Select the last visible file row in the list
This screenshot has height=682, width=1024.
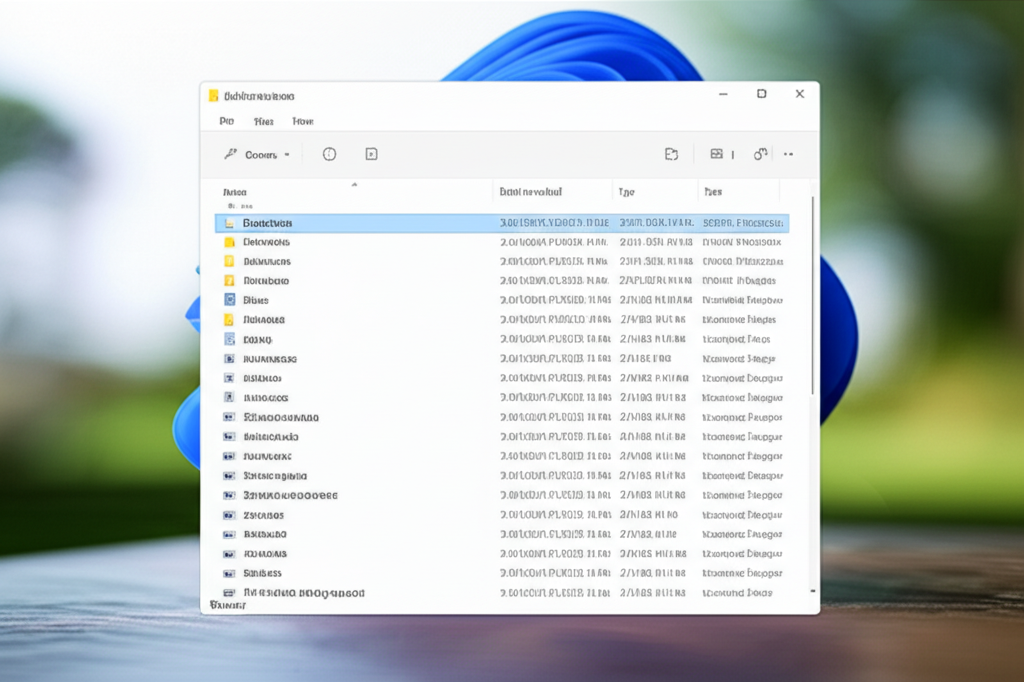click(x=304, y=592)
